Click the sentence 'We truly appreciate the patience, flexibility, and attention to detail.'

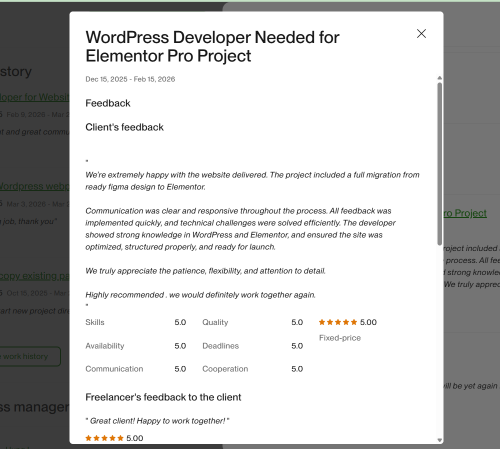[205, 271]
